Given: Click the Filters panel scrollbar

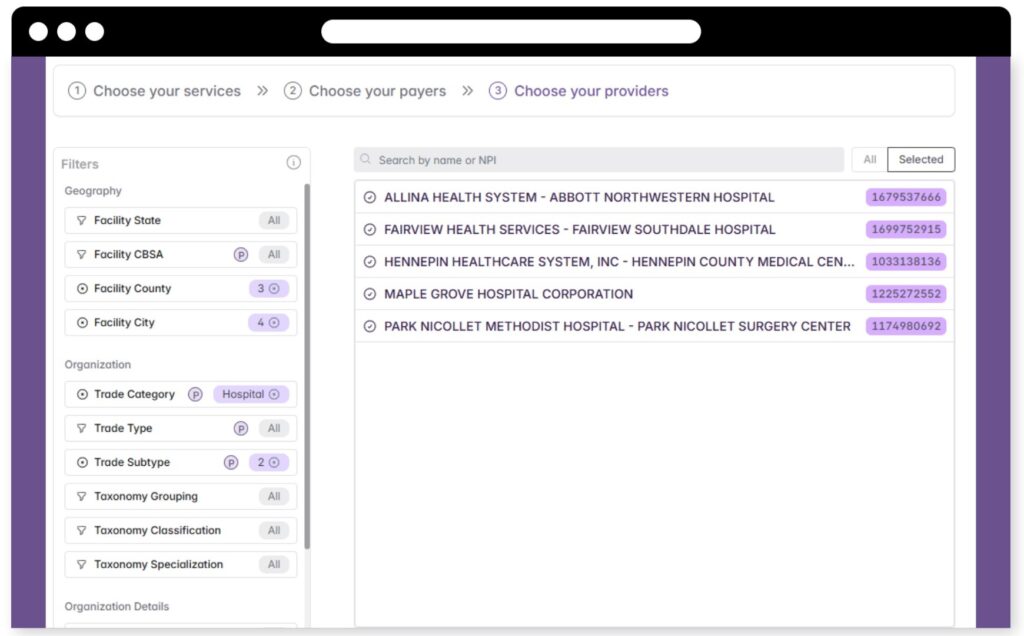Looking at the screenshot, I should (307, 366).
